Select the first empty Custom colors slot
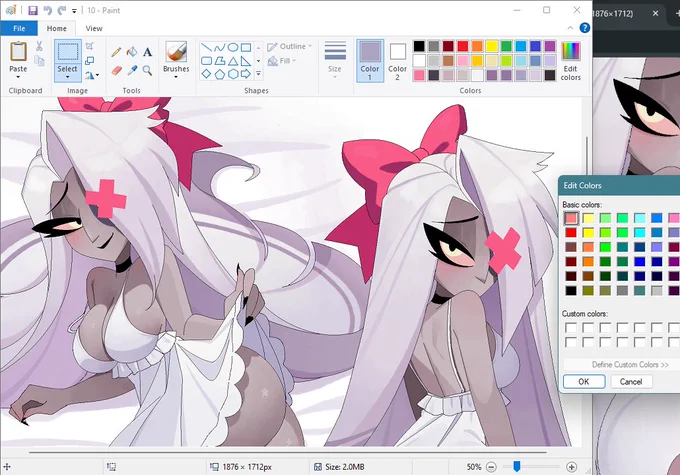This screenshot has width=680, height=475. (571, 328)
